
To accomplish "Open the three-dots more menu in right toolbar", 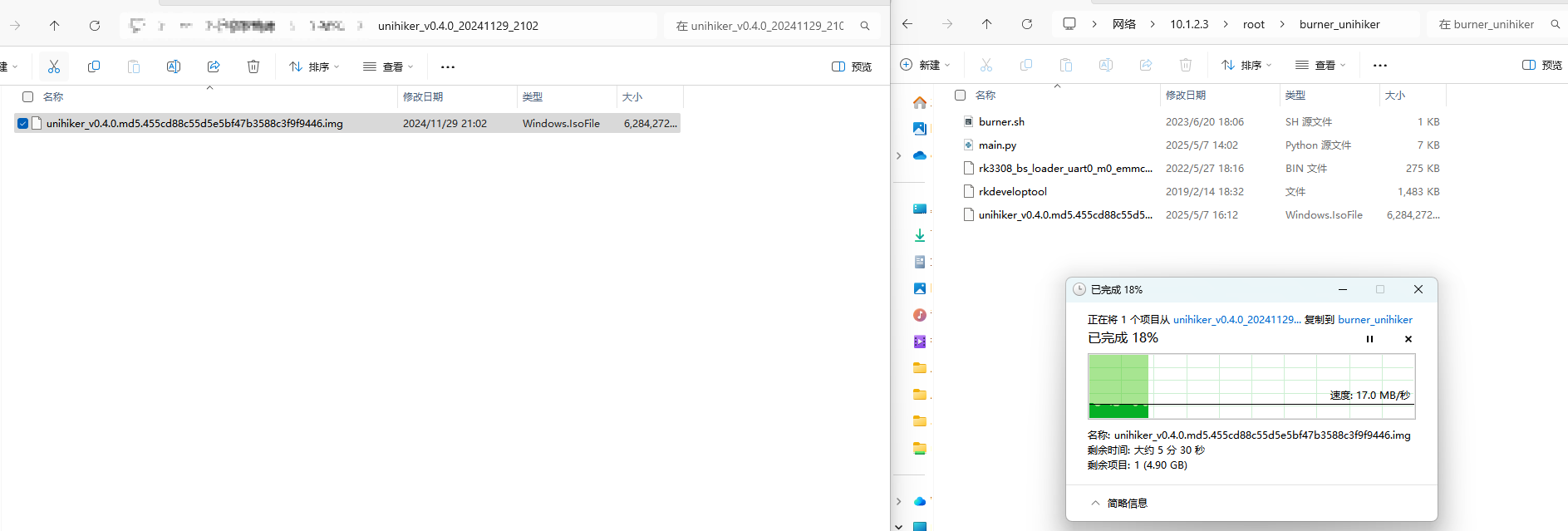I will tap(1380, 65).
